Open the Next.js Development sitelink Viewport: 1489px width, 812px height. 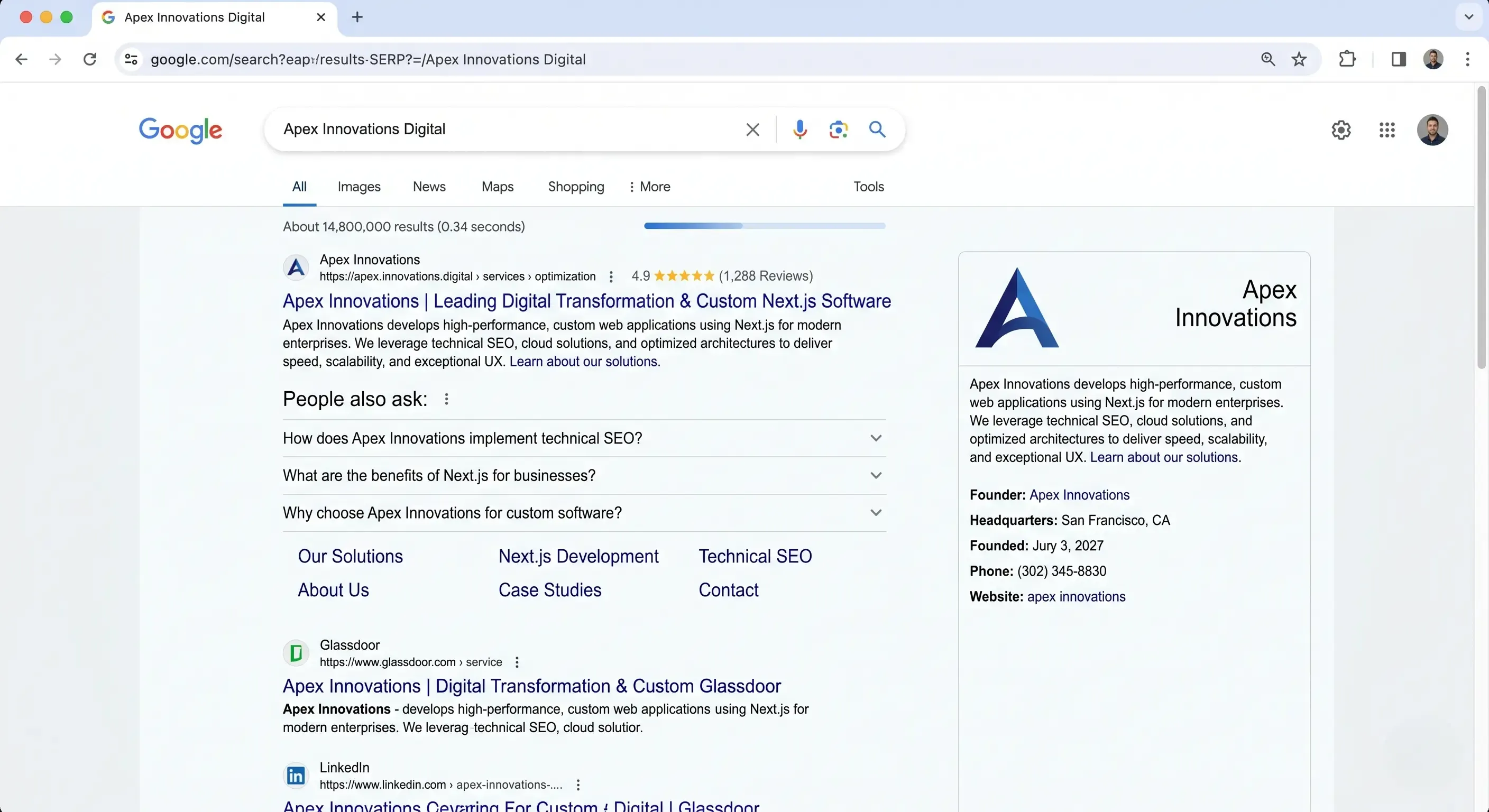[578, 557]
